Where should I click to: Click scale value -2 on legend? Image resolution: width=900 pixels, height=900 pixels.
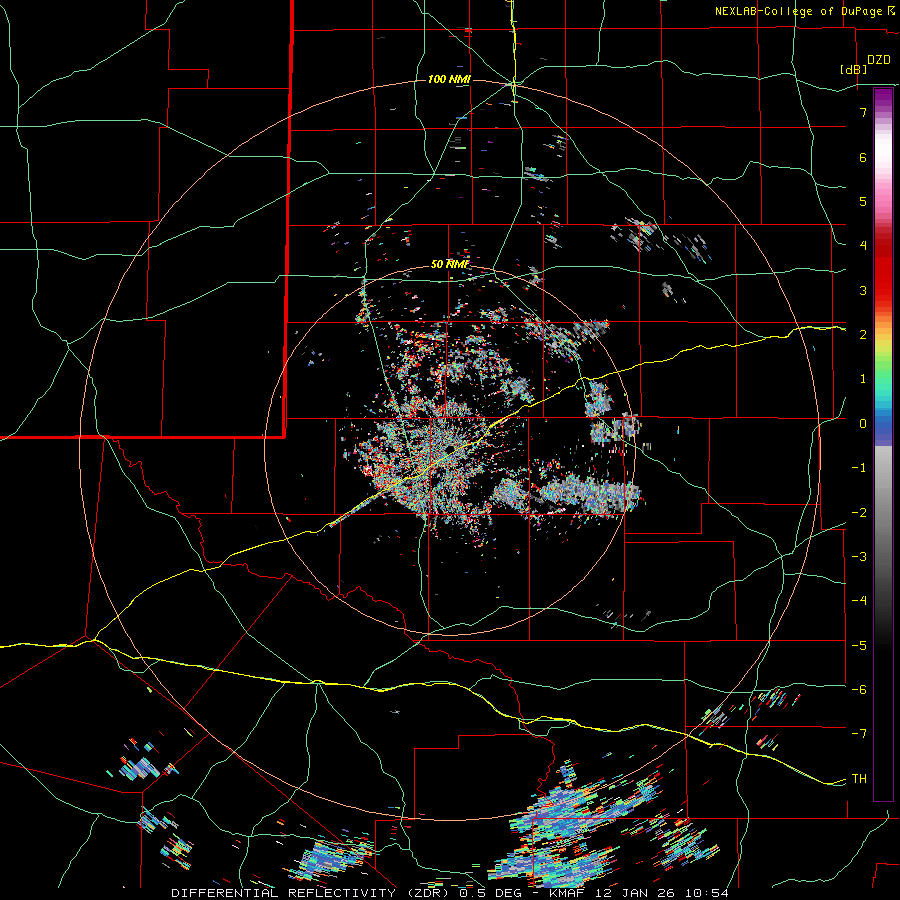coord(859,513)
